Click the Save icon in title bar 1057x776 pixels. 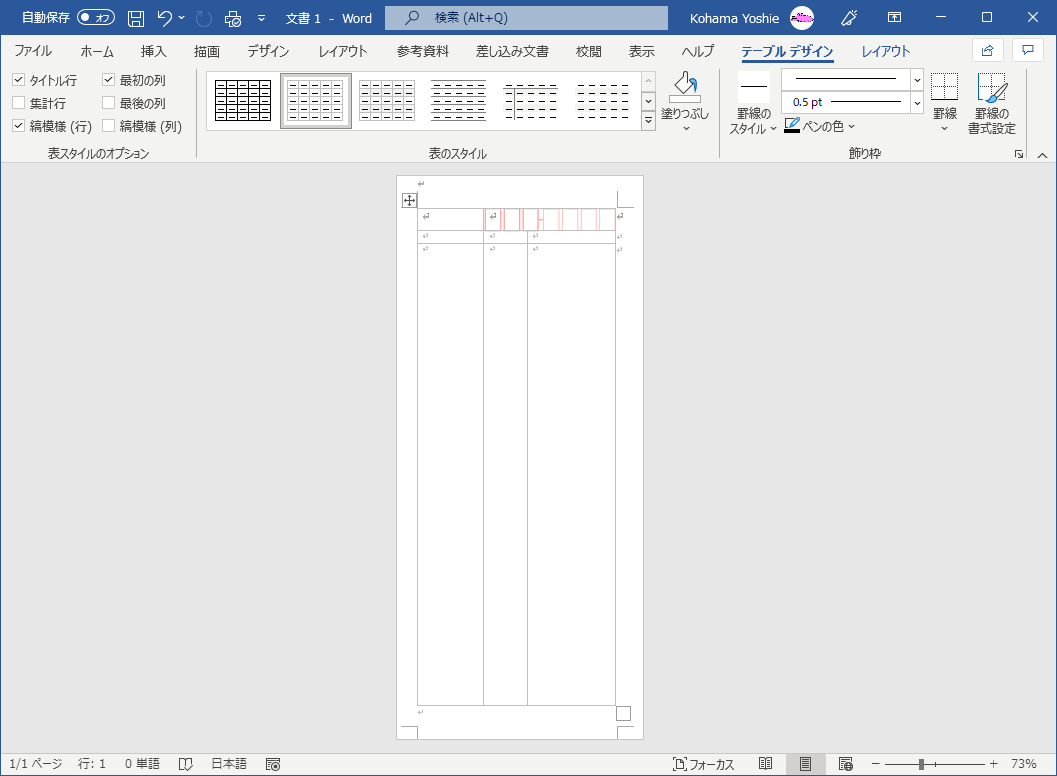tap(136, 18)
